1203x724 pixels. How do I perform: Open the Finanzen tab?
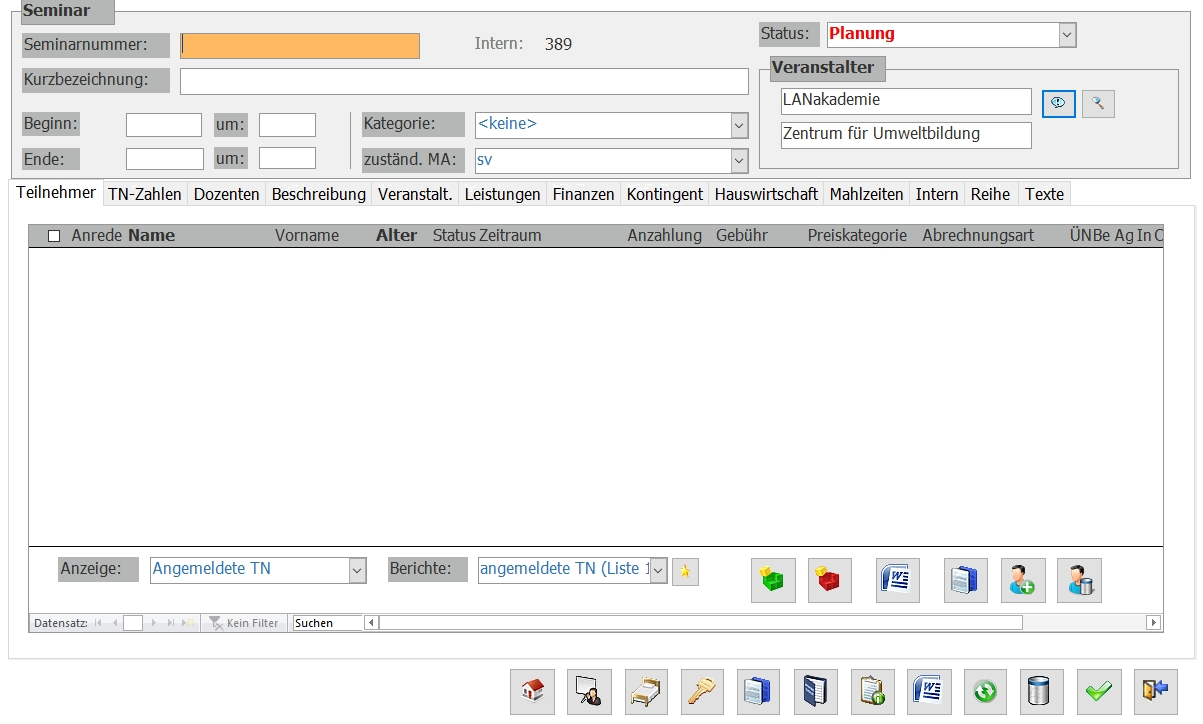(583, 194)
